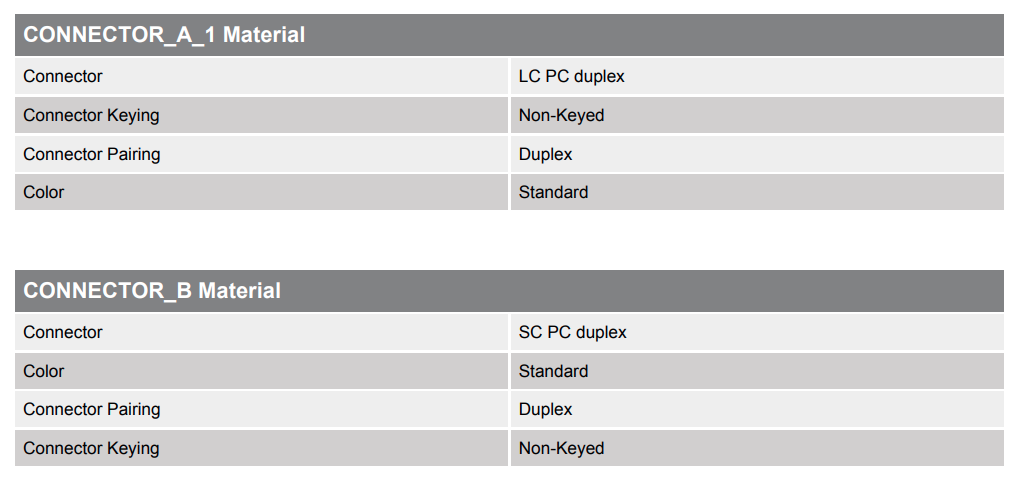
Task: Click the word Material in CONNECTOR_B header
Action: (240, 291)
